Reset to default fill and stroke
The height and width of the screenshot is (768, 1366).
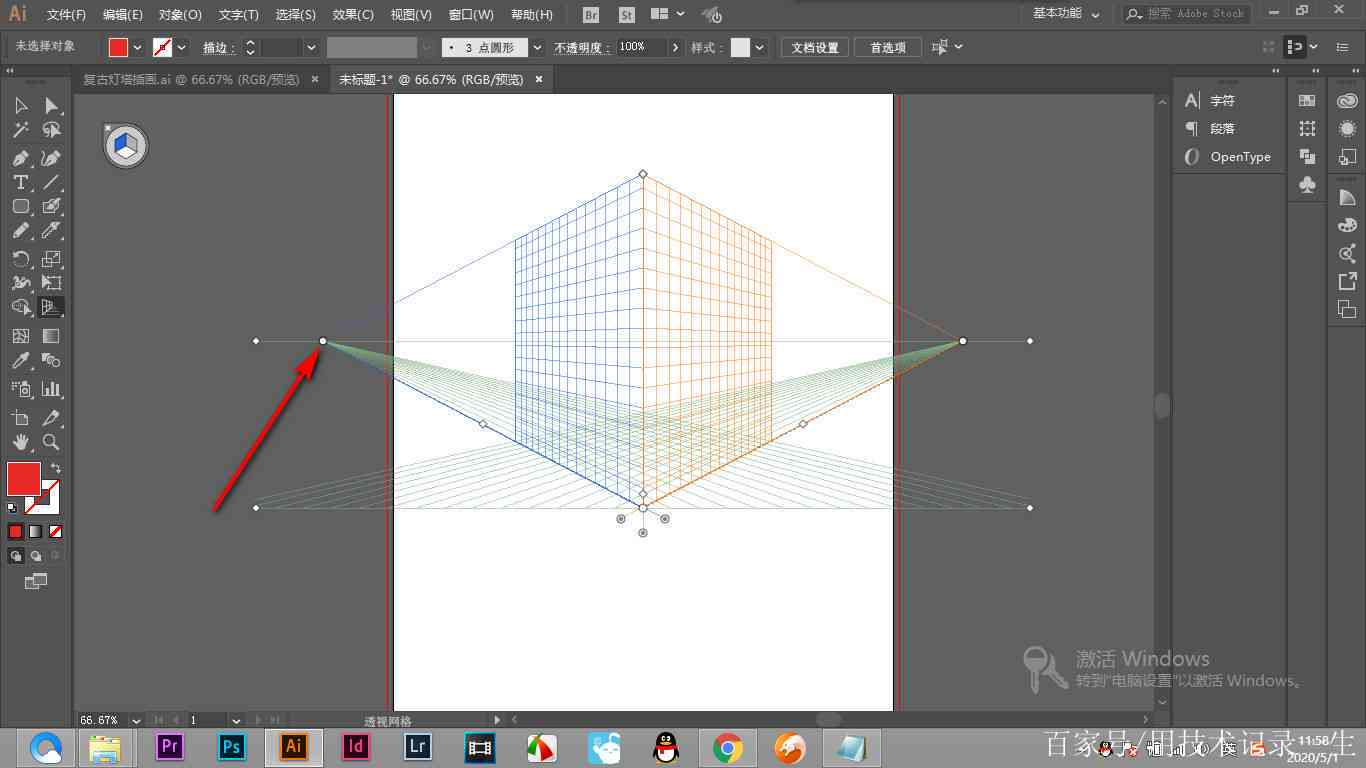(x=12, y=508)
